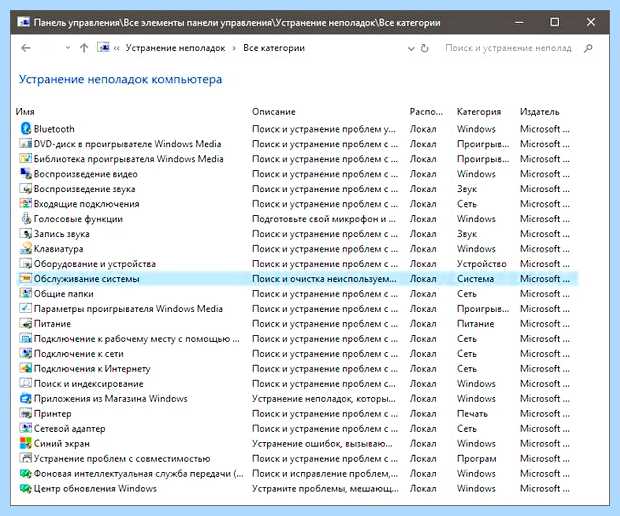Image resolution: width=620 pixels, height=516 pixels.
Task: Click the Клавиатура icon
Action: 26,249
